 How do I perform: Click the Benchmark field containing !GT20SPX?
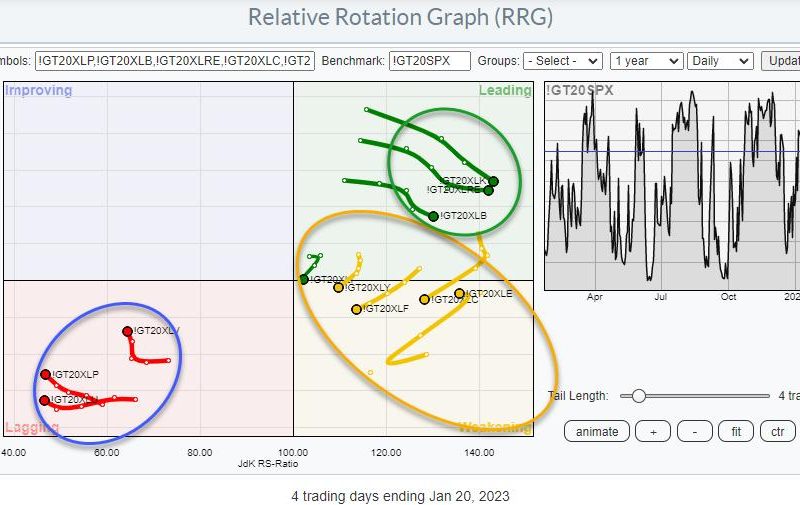point(430,61)
